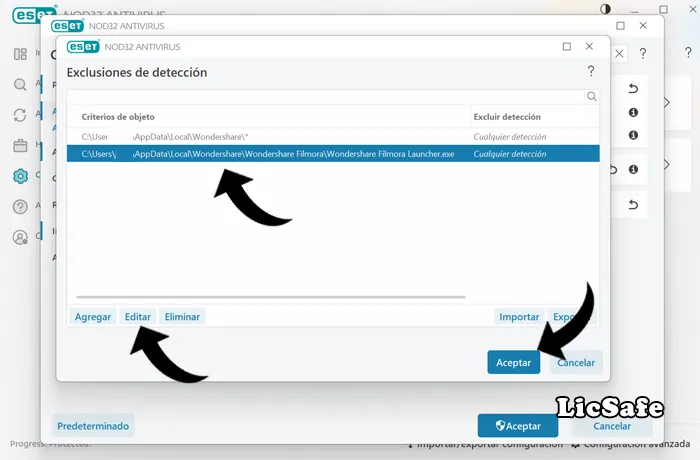
Task: Open help question mark in Exclusiones dialog
Action: point(591,71)
